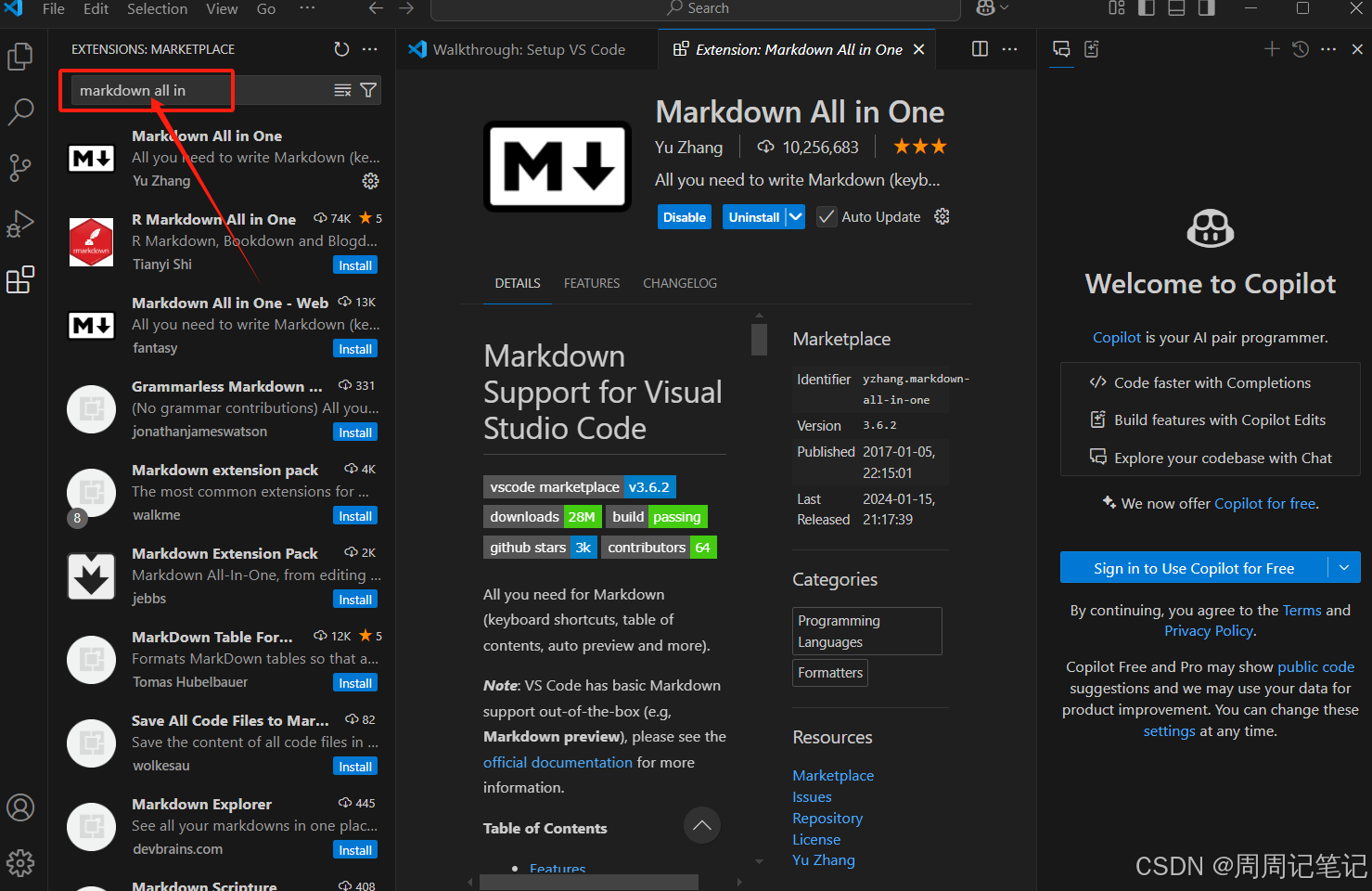
Task: Open the Copilot title bar menu
Action: pos(992,8)
